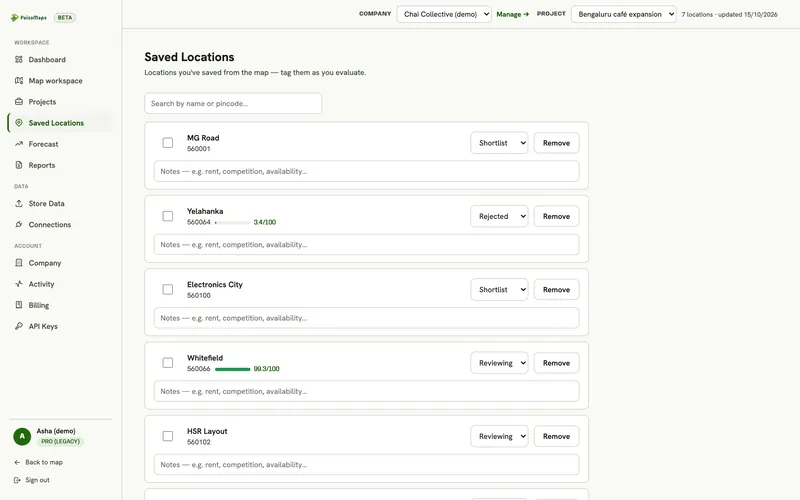
Task: Remove the Whitefield location
Action: [556, 363]
